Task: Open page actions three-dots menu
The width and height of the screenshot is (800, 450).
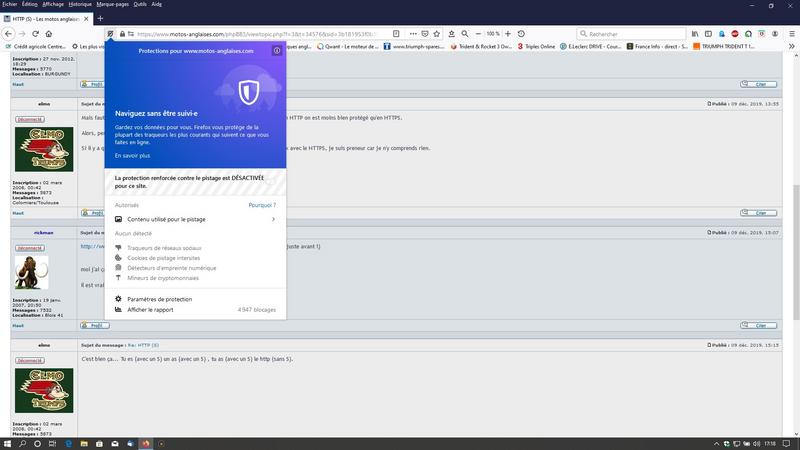Action: pyautogui.click(x=413, y=34)
